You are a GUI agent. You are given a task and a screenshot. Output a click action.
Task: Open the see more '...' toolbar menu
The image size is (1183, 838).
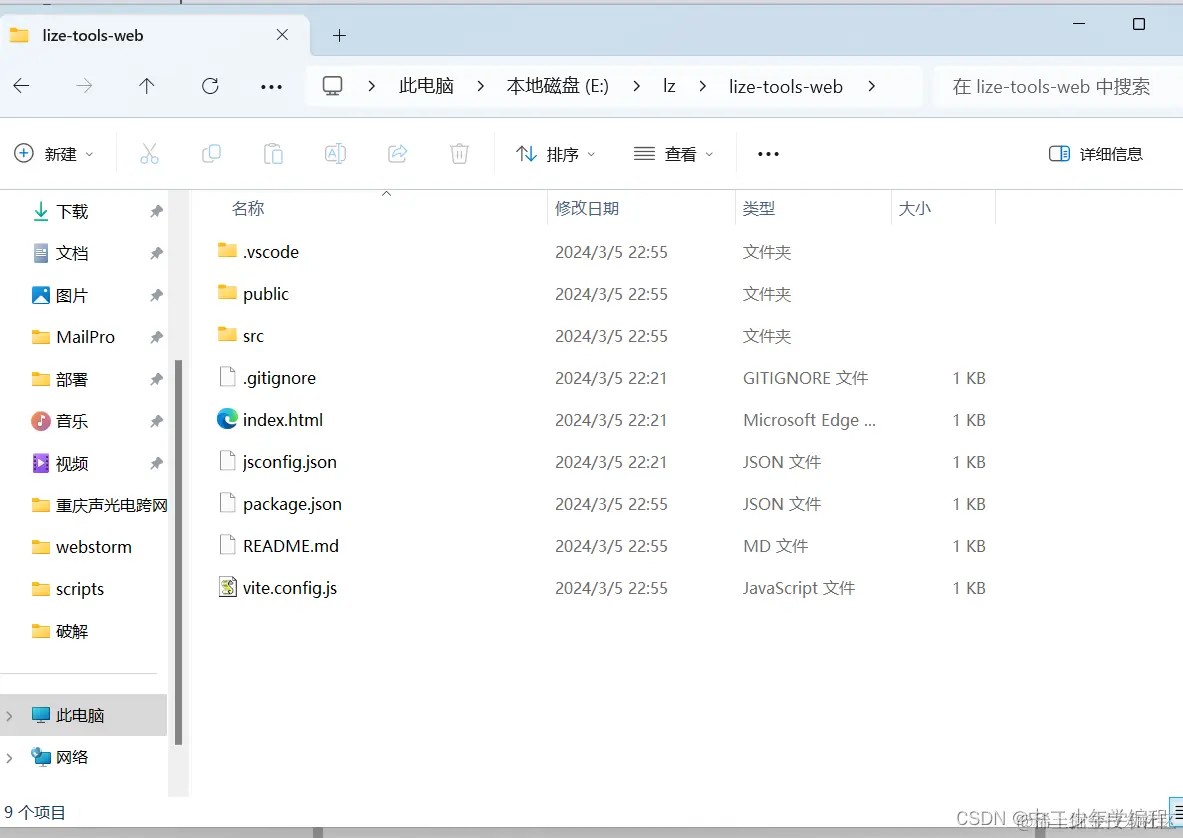click(767, 153)
